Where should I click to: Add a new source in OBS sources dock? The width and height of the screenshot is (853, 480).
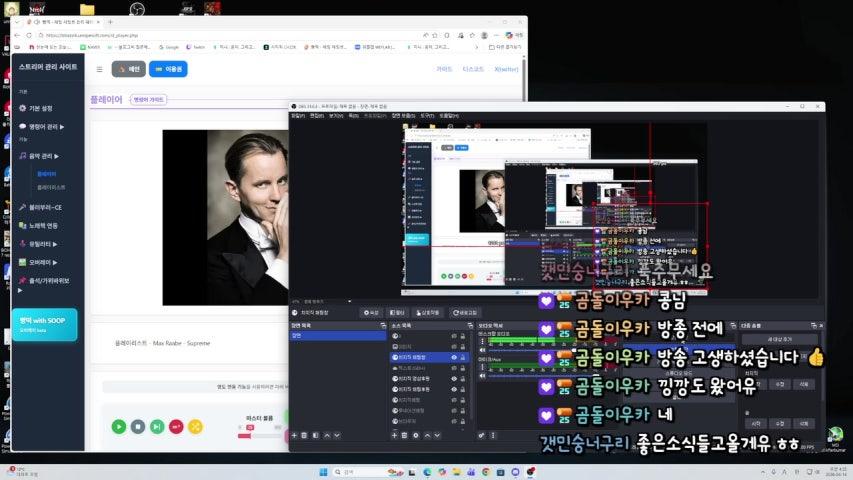394,435
